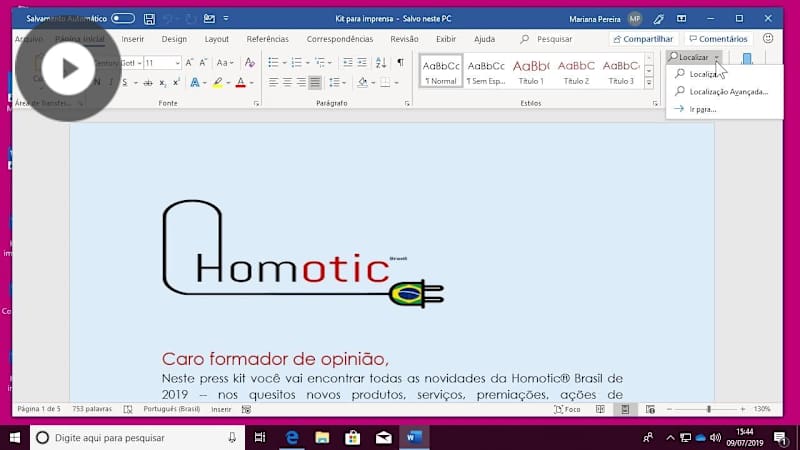The height and width of the screenshot is (450, 800).
Task: Clear all formatting with the eraser A icon
Action: pos(249,63)
